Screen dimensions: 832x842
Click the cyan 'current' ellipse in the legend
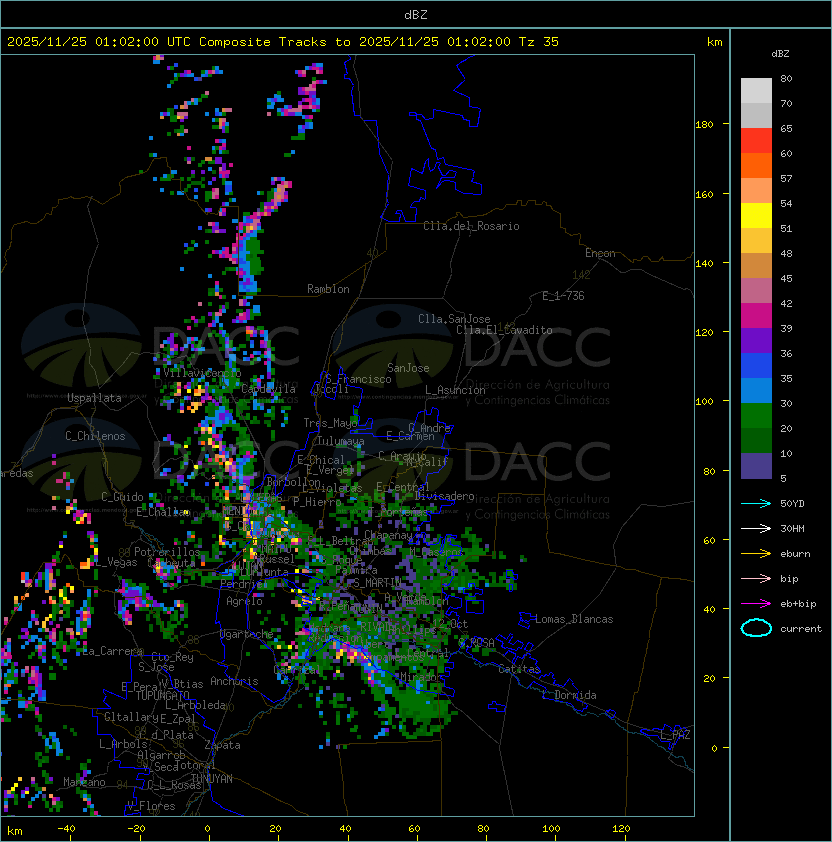pyautogui.click(x=756, y=628)
